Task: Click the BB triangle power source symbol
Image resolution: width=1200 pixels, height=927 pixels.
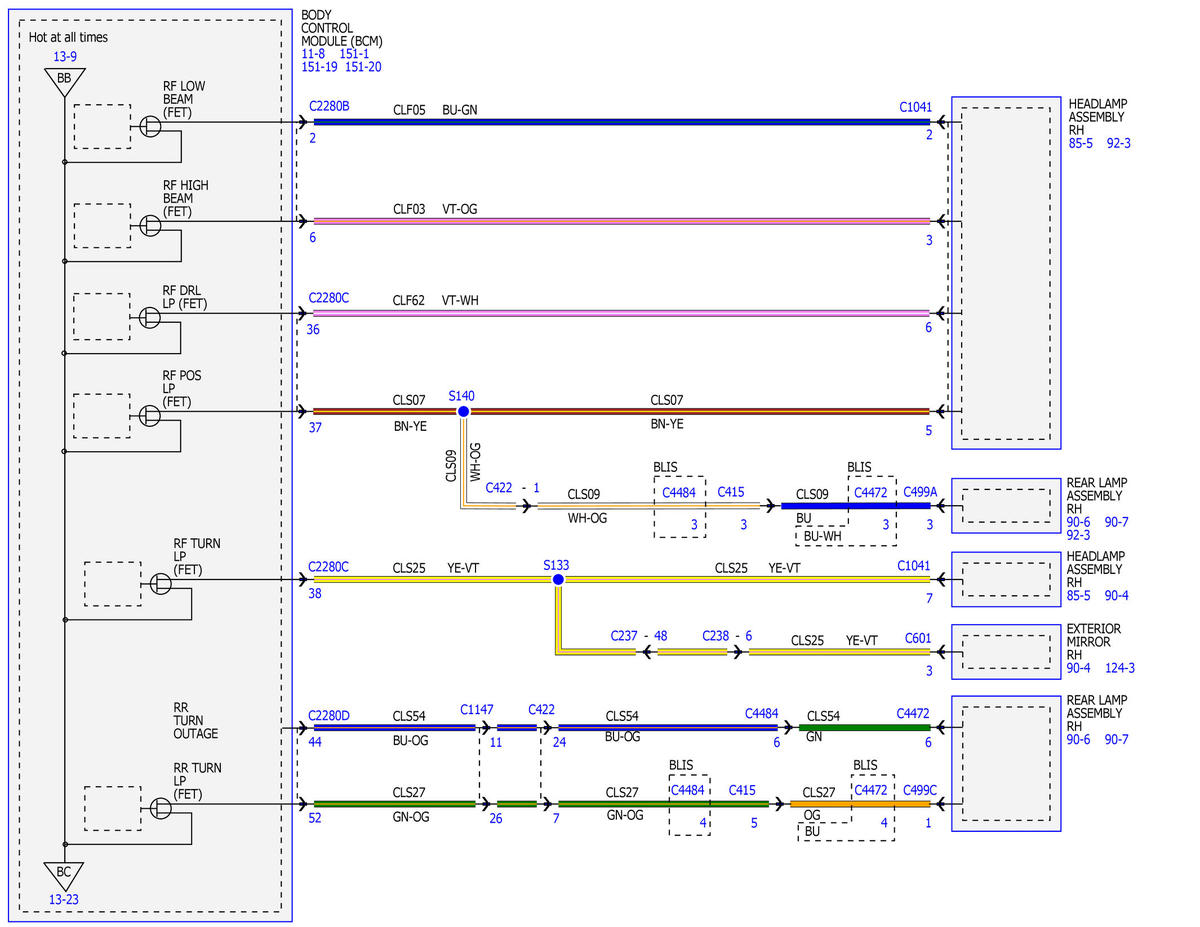Action: 64,81
